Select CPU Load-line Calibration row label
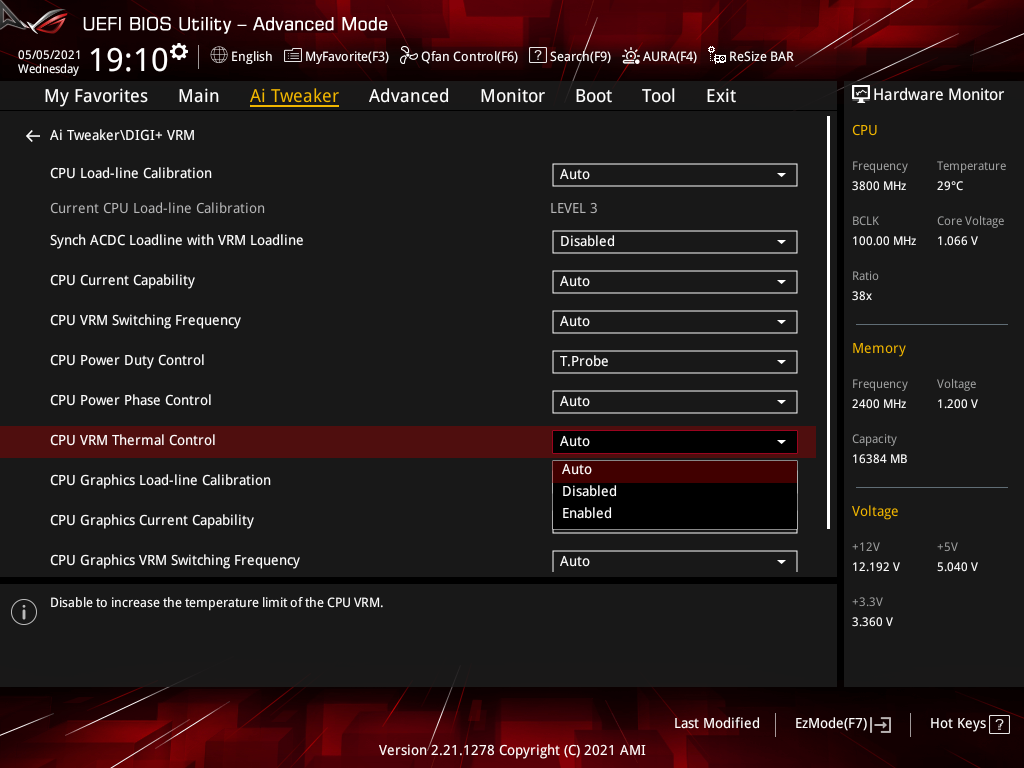Image resolution: width=1024 pixels, height=768 pixels. pyautogui.click(x=131, y=174)
